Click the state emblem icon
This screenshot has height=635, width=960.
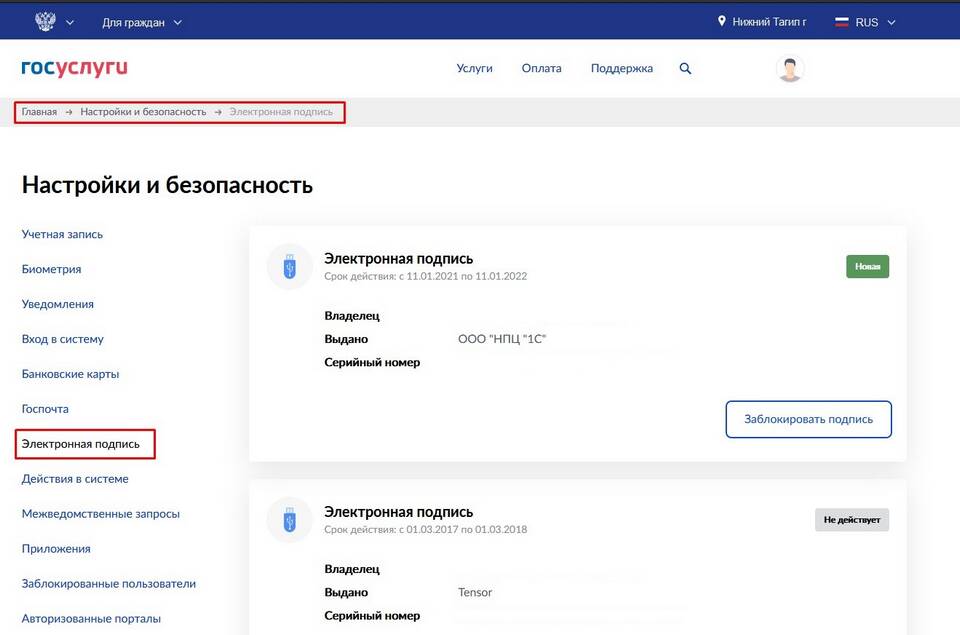click(45, 22)
